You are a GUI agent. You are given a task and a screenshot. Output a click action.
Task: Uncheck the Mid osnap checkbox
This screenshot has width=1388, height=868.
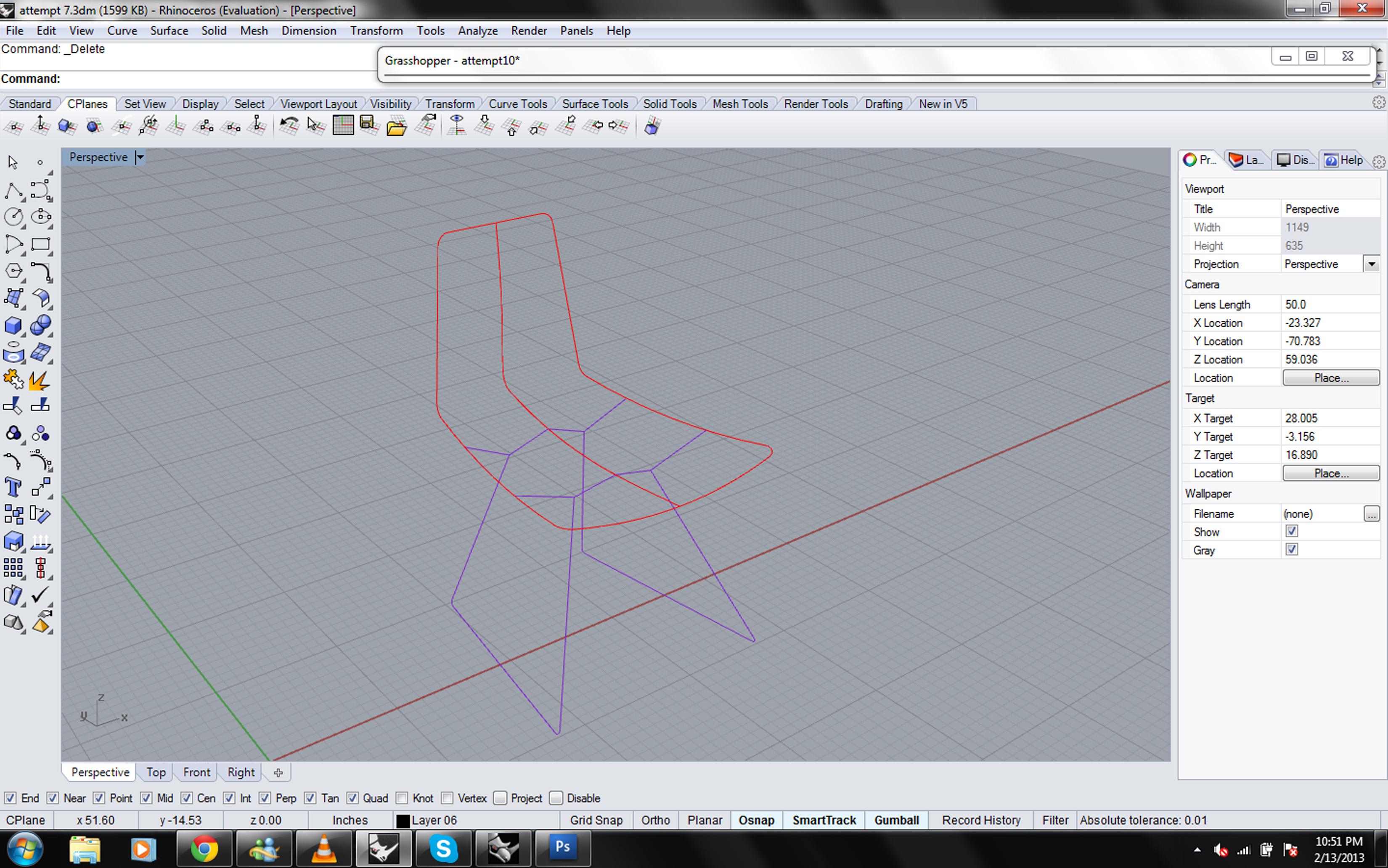(146, 798)
